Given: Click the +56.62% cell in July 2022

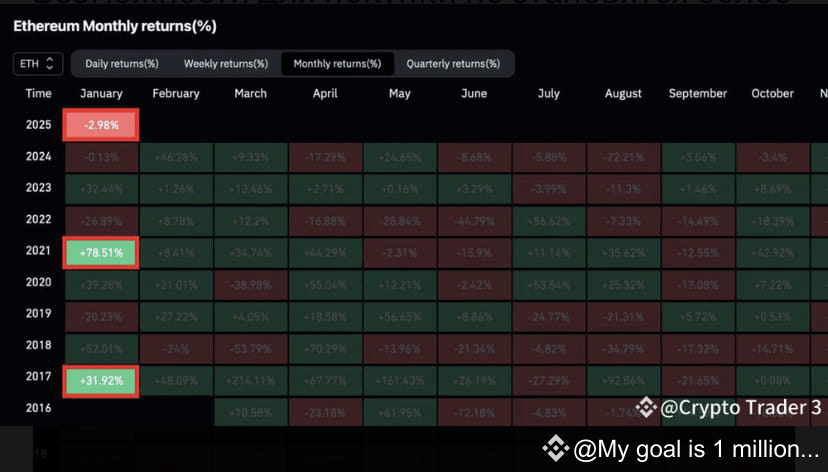Looking at the screenshot, I should [549, 221].
